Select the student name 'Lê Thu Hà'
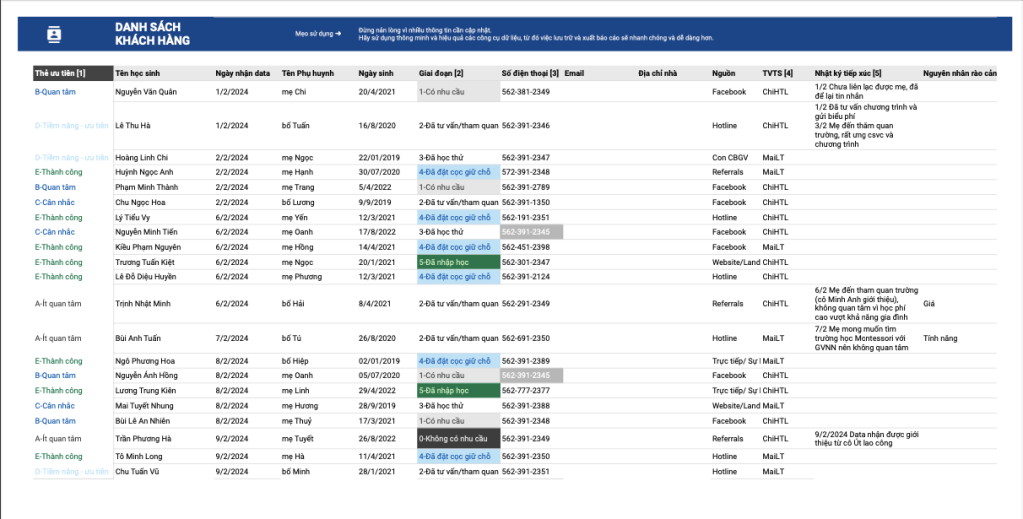Image resolution: width=1023 pixels, height=519 pixels. click(x=133, y=126)
